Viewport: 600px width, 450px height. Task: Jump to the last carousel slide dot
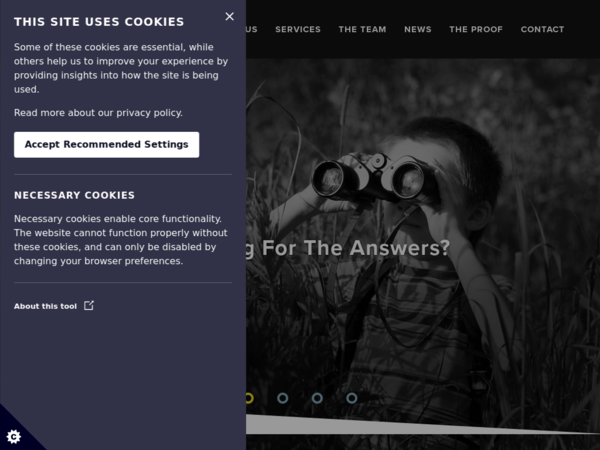(352, 398)
